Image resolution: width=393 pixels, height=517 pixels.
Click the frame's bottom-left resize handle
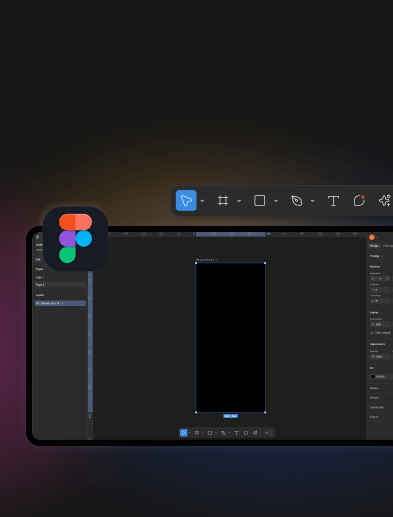click(196, 412)
